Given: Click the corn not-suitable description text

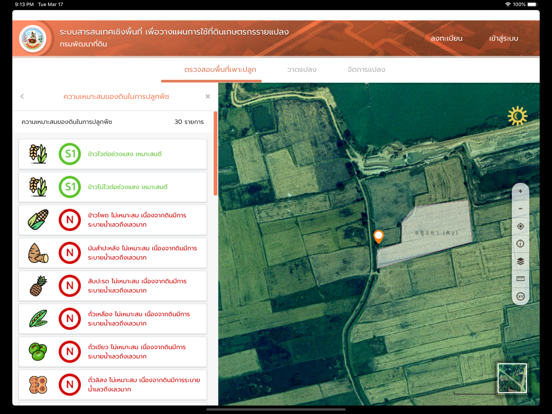Looking at the screenshot, I should pos(137,220).
